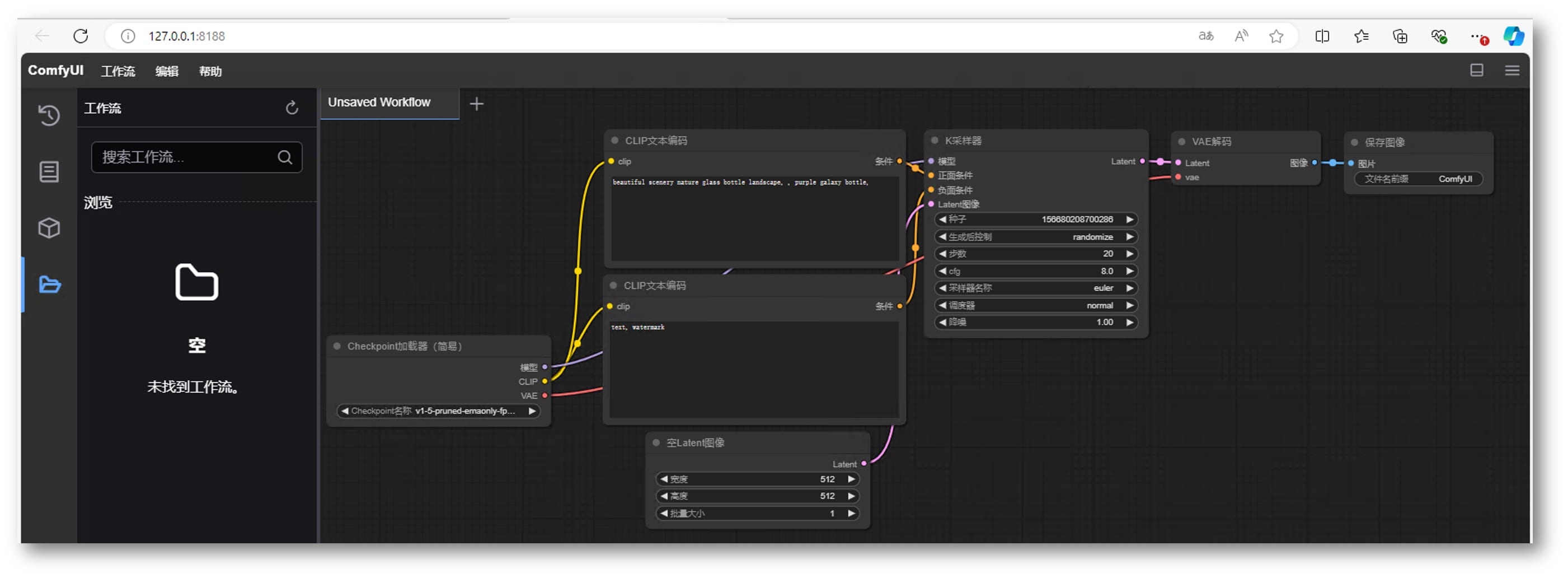This screenshot has width=1568, height=578.
Task: Collapse the K采样器 node via its dot
Action: (x=935, y=140)
